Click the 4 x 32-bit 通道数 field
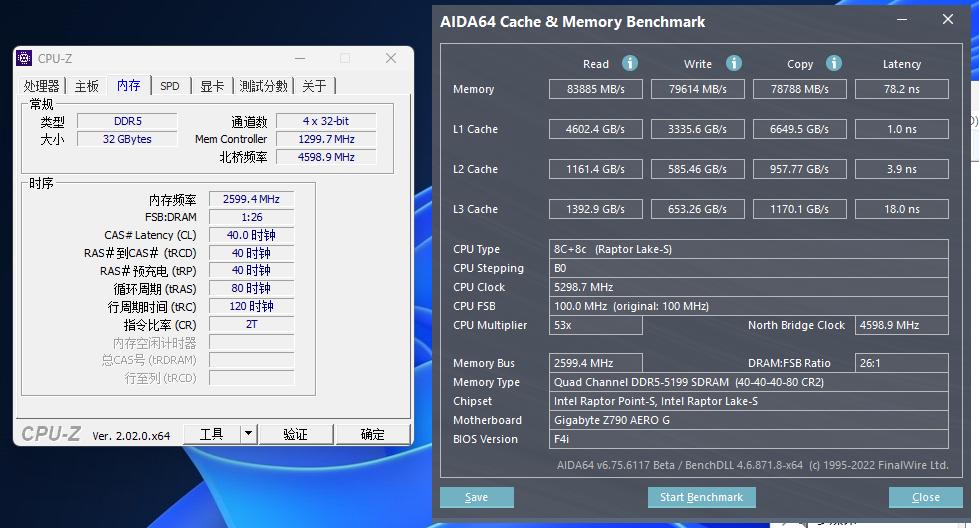979x528 pixels. (x=326, y=121)
